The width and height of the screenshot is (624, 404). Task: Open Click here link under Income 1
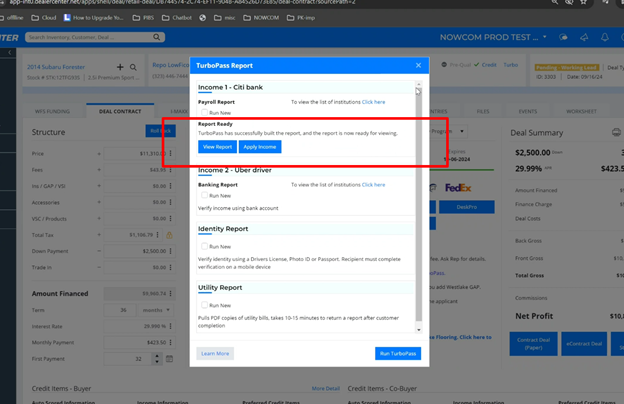[373, 102]
